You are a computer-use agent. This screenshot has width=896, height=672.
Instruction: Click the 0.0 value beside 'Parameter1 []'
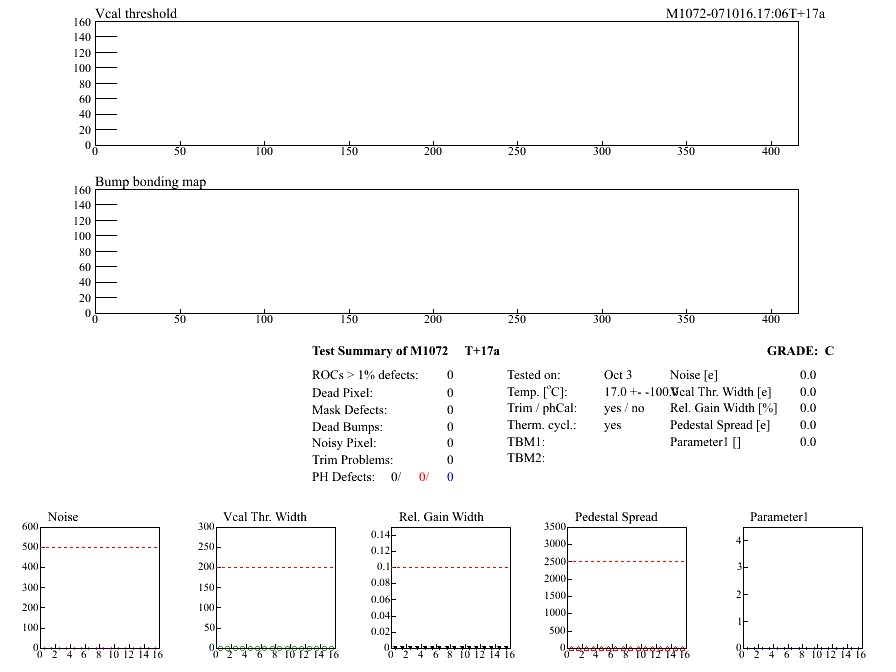[808, 442]
